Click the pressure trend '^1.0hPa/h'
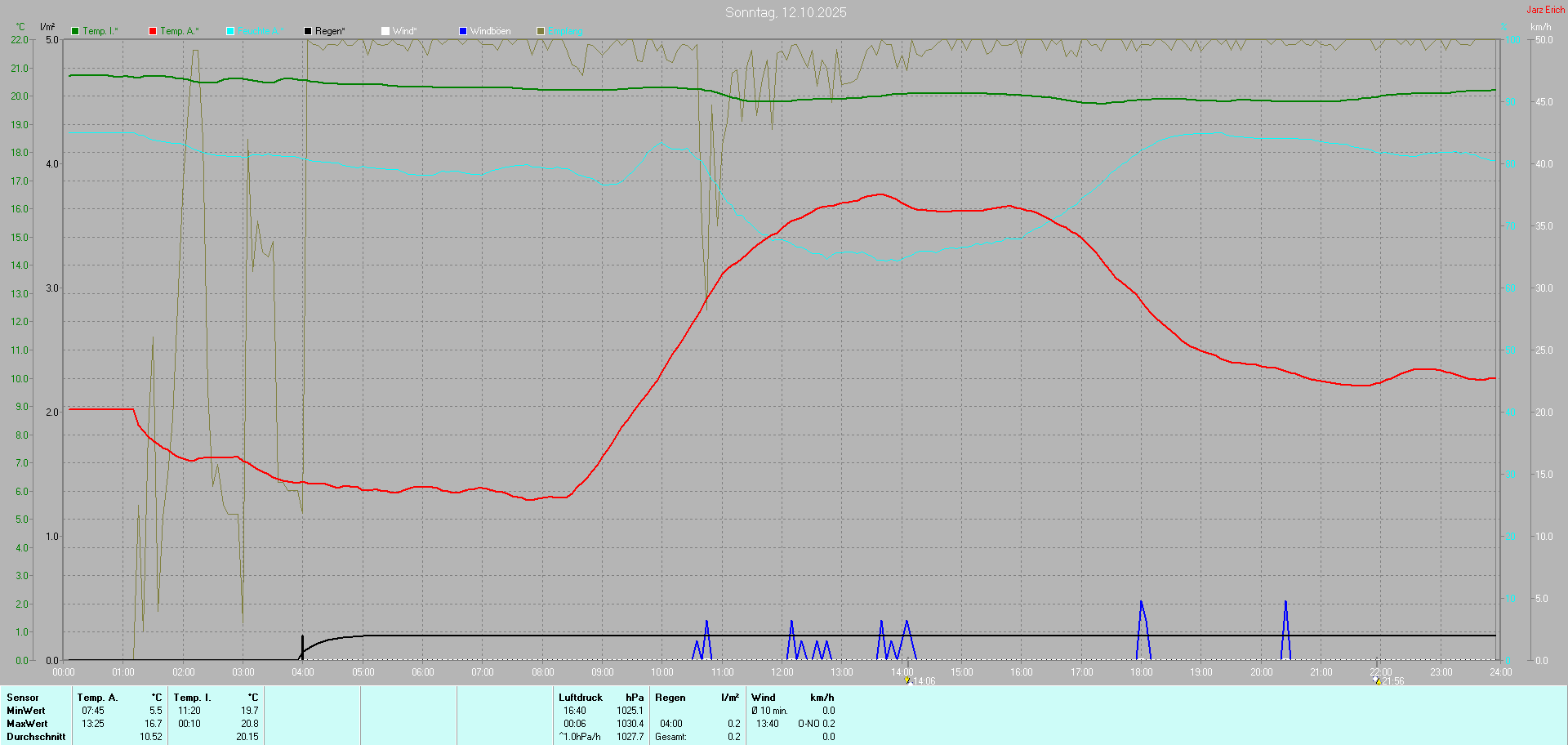The image size is (1568, 745). [580, 737]
